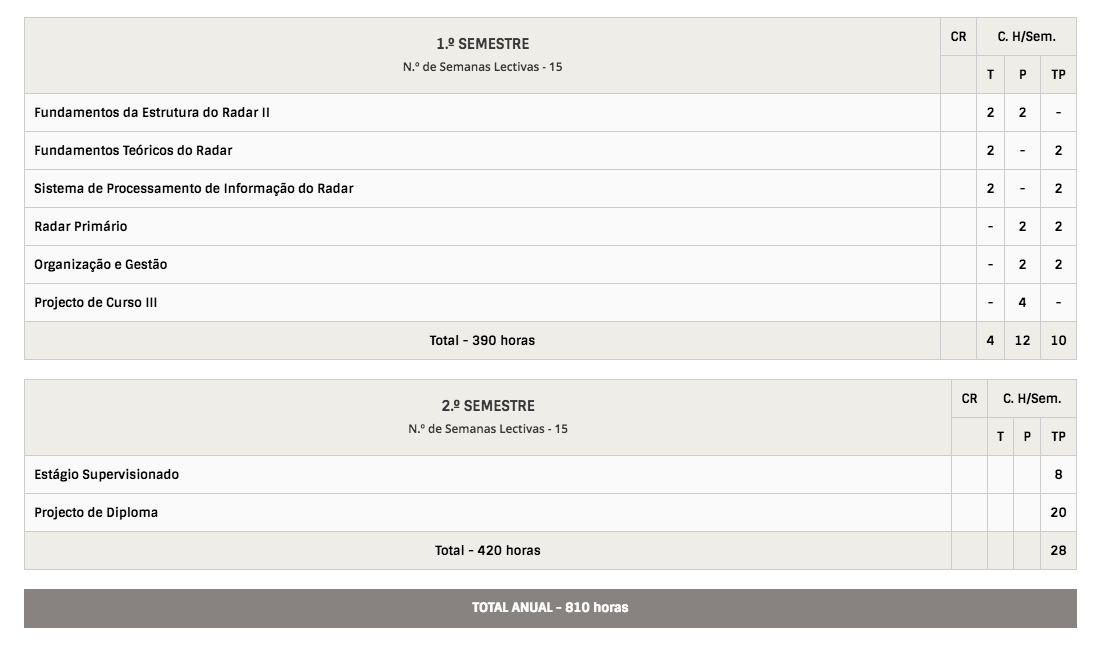
Task: Click the 2.º SEMESTRE header title
Action: pyautogui.click(x=488, y=406)
